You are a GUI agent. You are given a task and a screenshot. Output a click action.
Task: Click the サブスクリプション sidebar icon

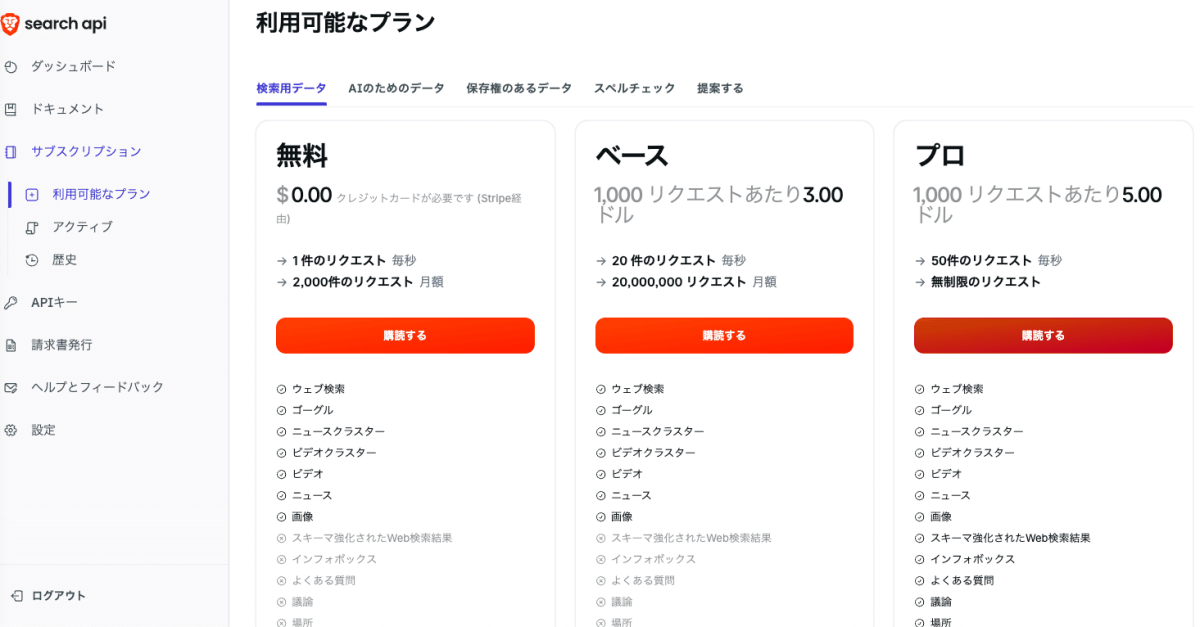point(11,152)
